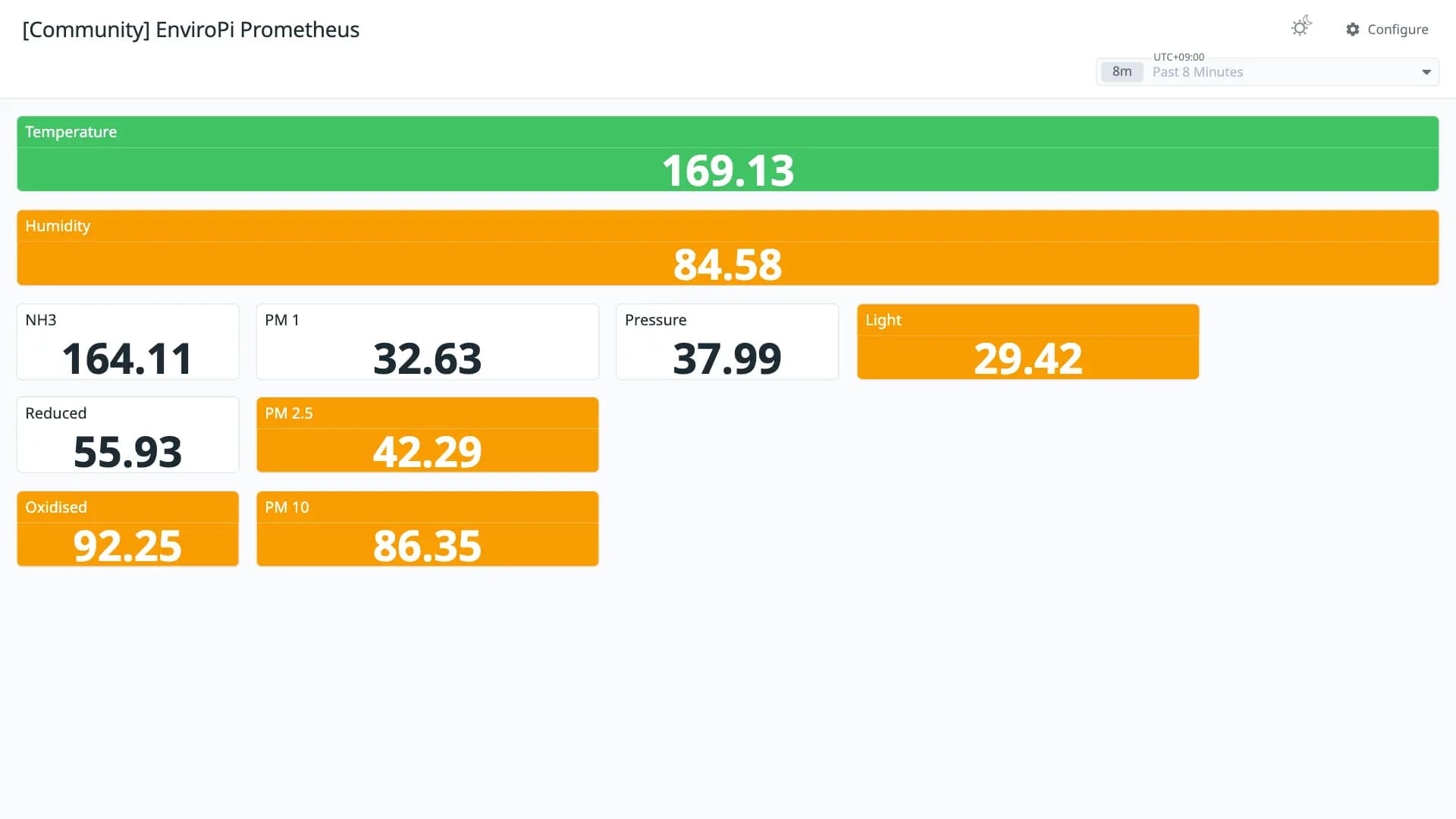This screenshot has width=1456, height=819.
Task: Click the Humidity value 84.58
Action: coord(727,265)
